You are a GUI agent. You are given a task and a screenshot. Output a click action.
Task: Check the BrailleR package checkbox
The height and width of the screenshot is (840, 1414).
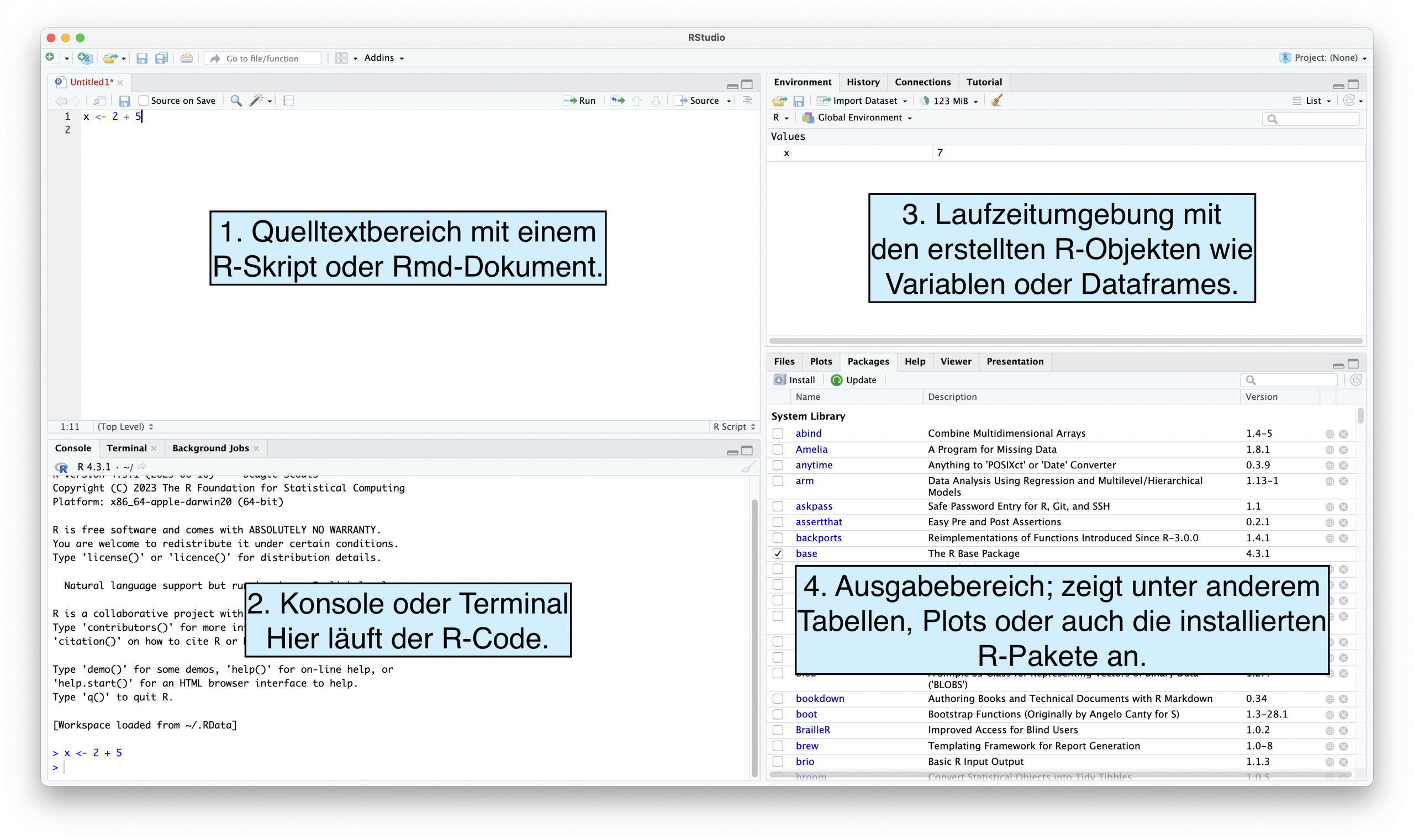778,730
